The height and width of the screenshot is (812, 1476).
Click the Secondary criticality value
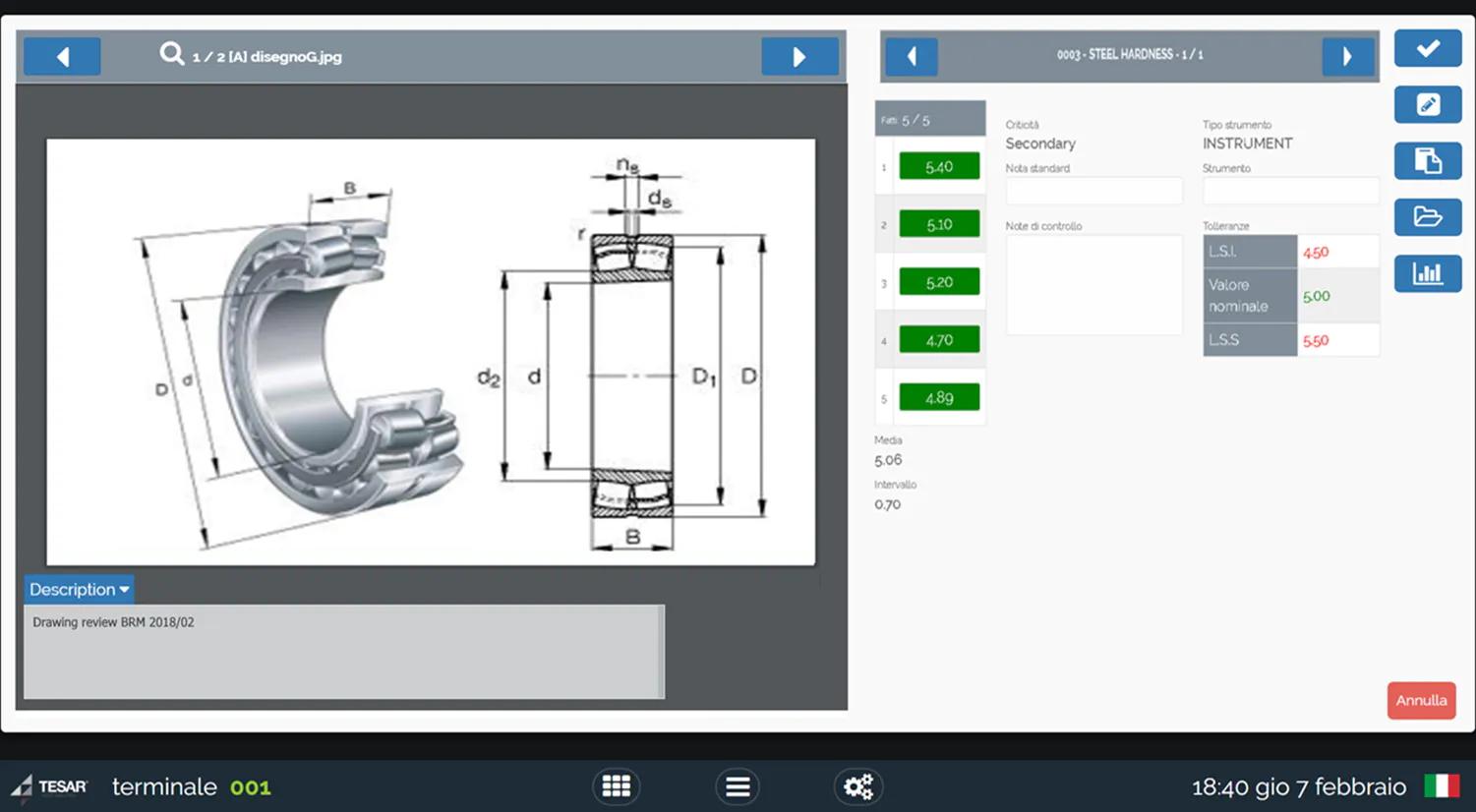(x=1040, y=144)
